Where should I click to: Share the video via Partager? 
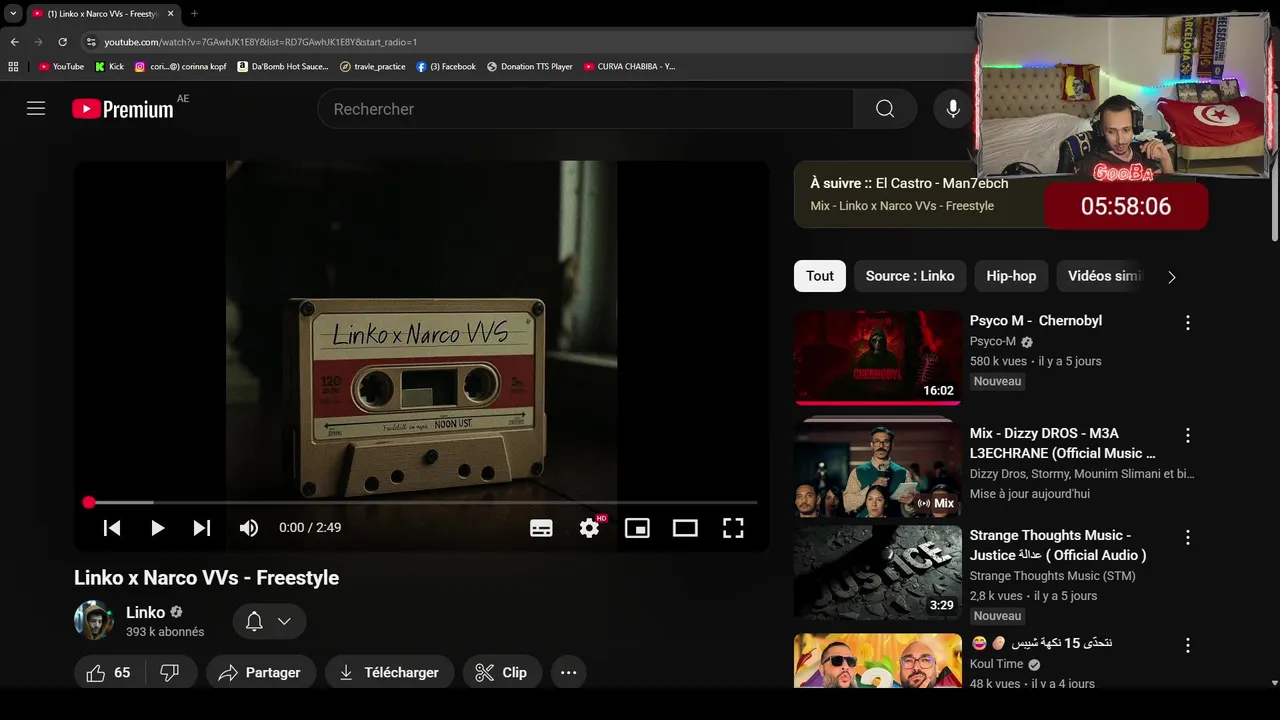(261, 673)
